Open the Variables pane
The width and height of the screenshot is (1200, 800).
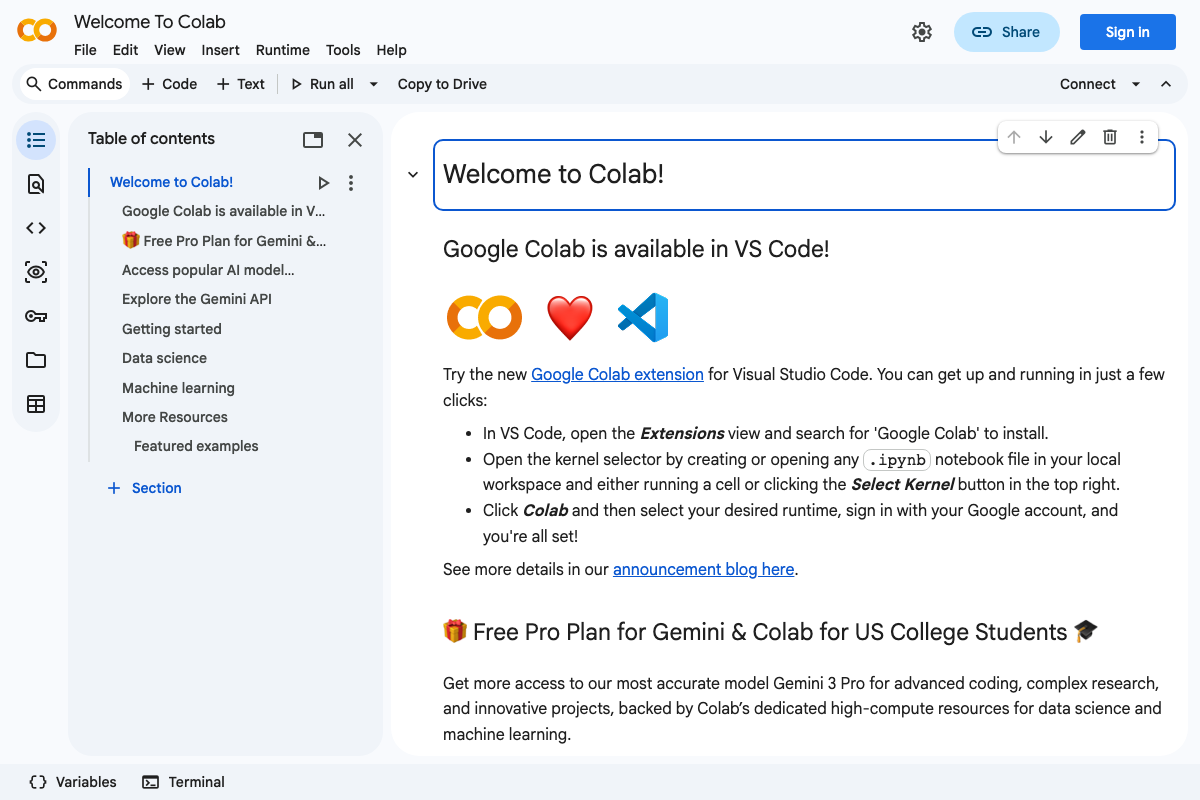71,781
